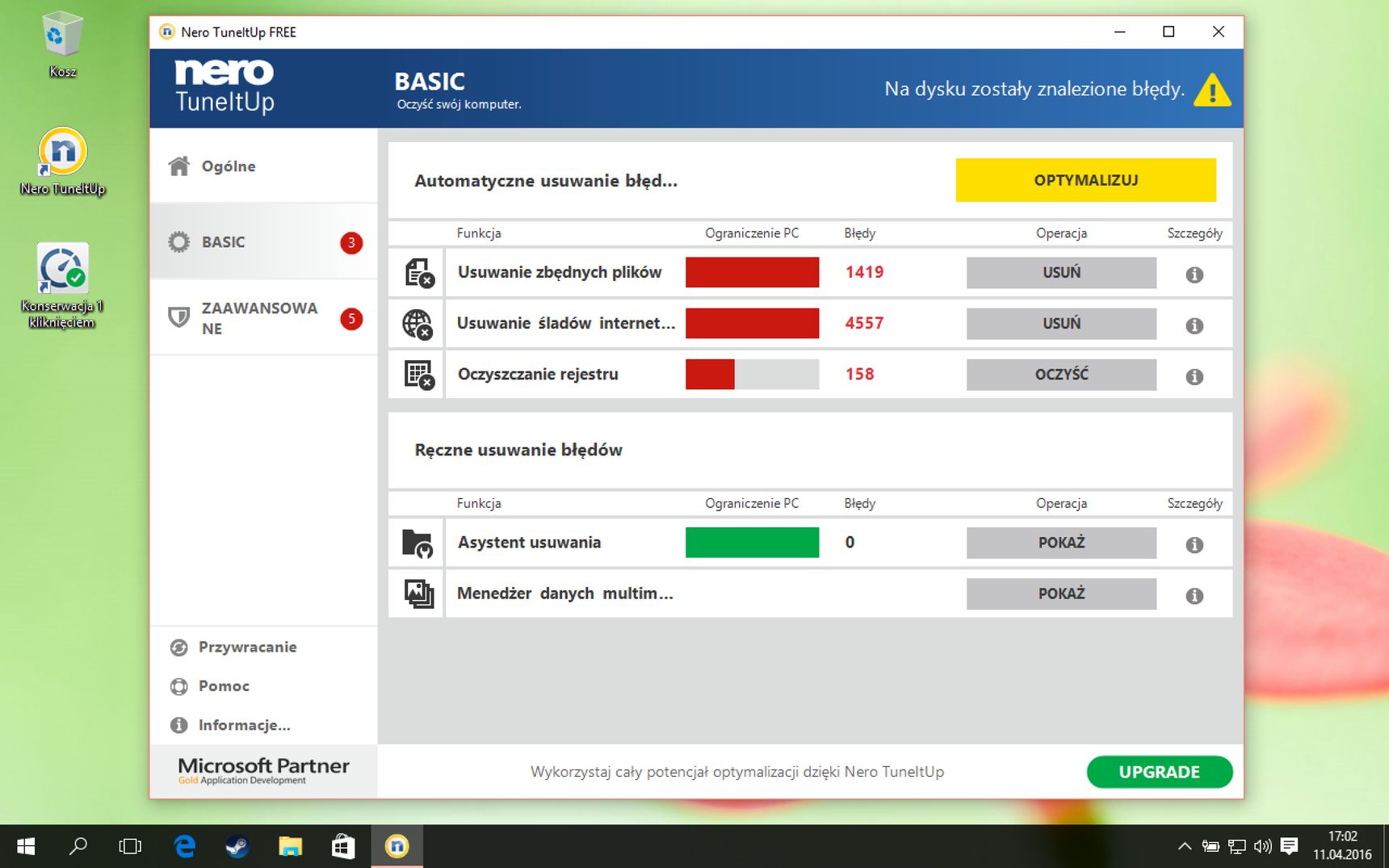Open the Ogólne home section

[263, 166]
